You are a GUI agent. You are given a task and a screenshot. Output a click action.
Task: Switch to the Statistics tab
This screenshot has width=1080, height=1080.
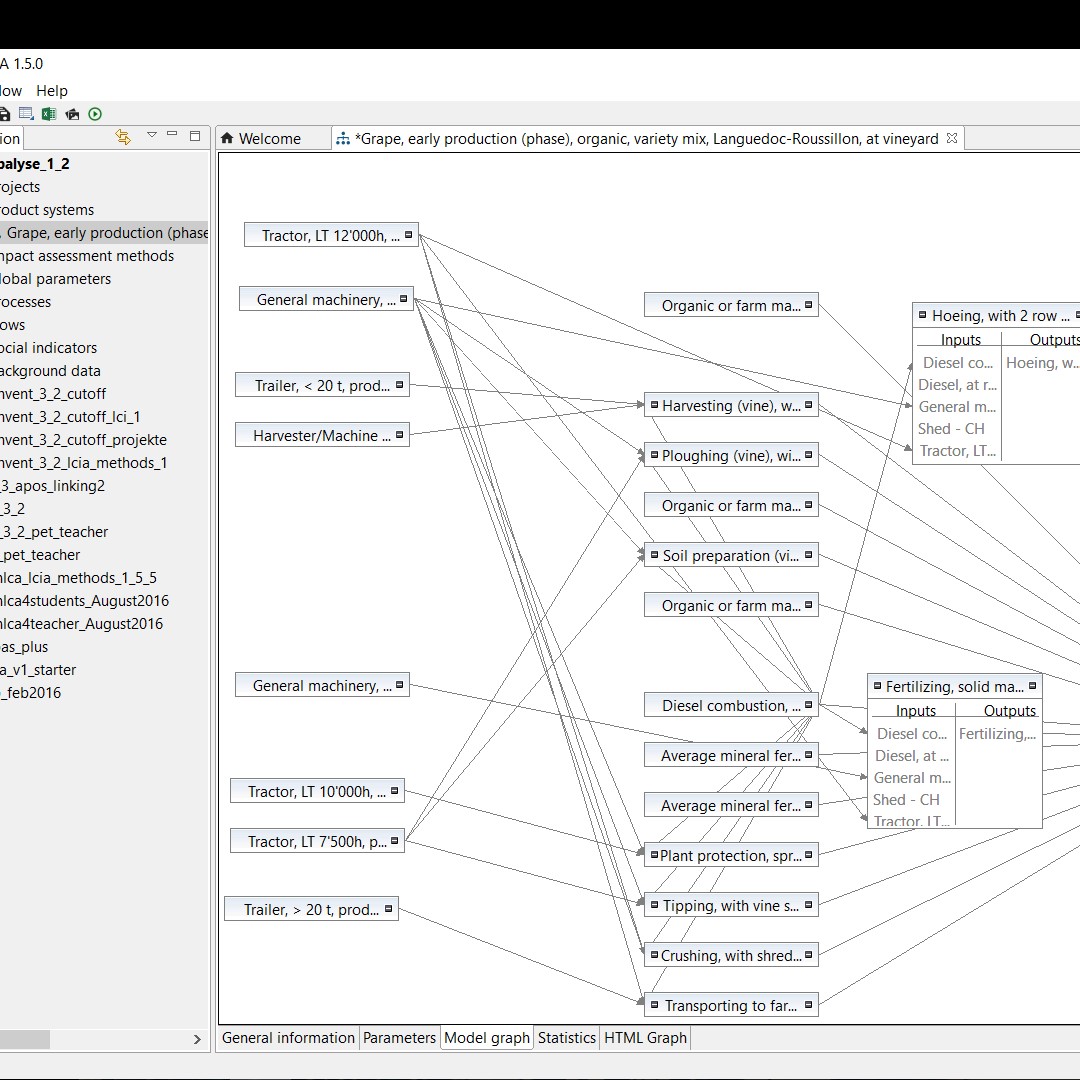(567, 1037)
